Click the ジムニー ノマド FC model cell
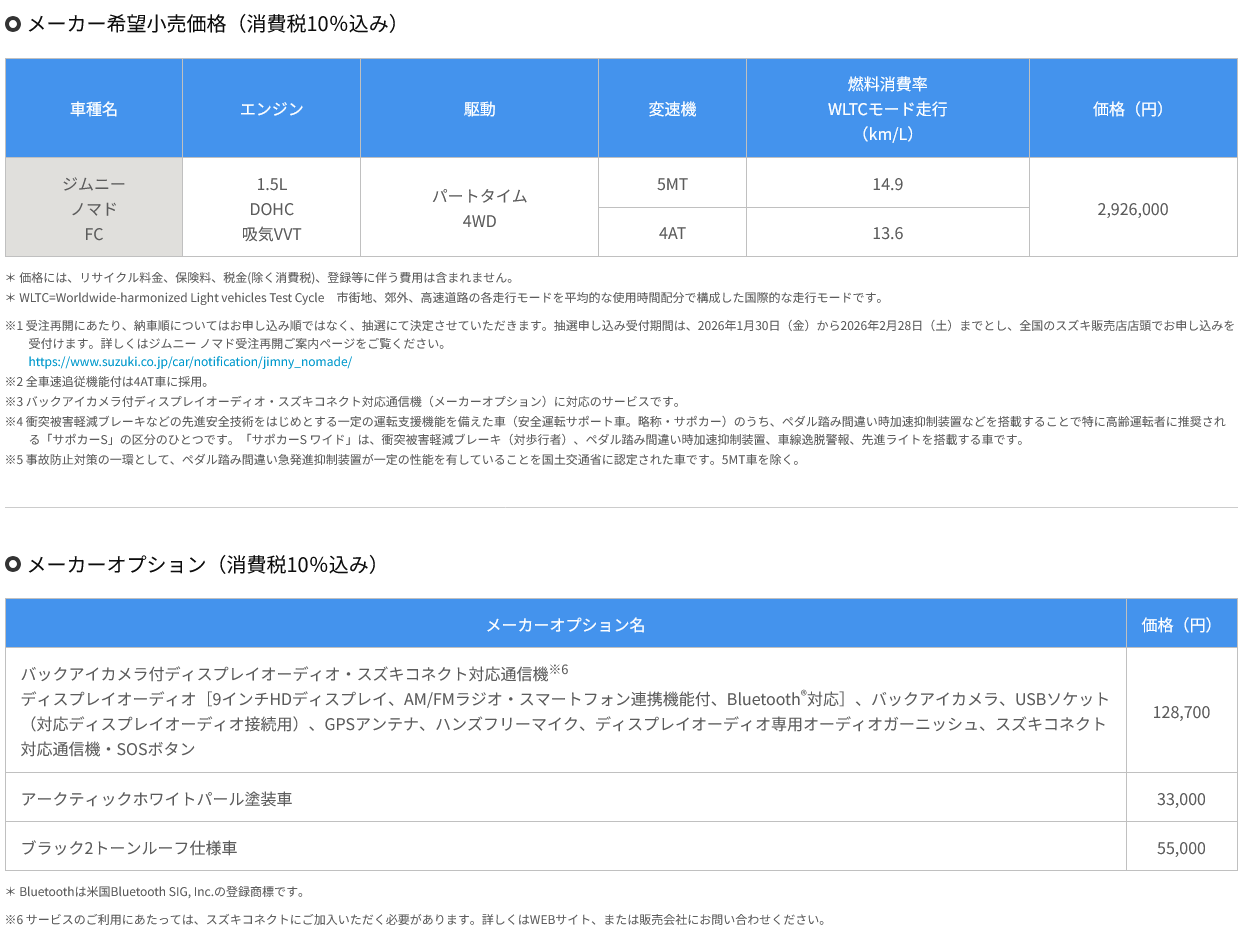This screenshot has width=1245, height=938. [x=94, y=209]
